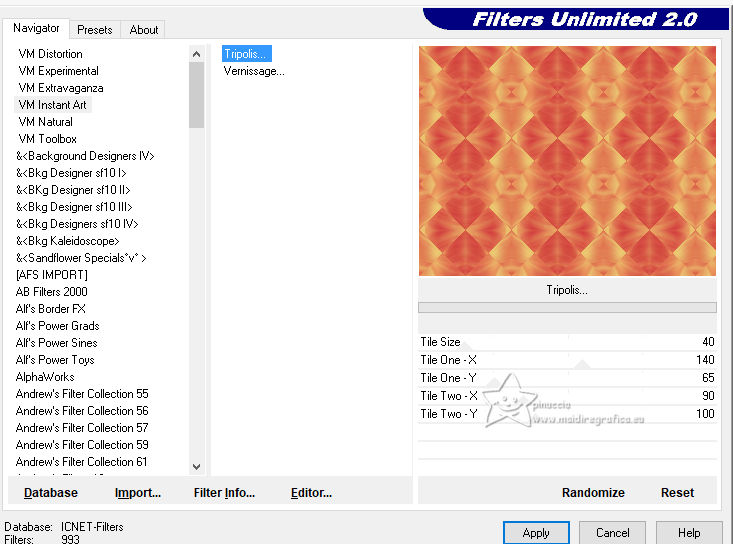Click the category list scroll up arrow
Image resolution: width=733 pixels, height=544 pixels.
196,54
